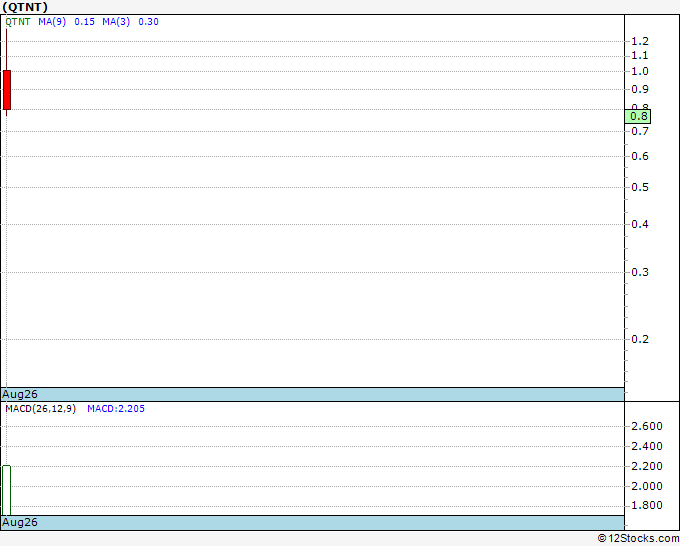This screenshot has height=546, width=680.
Task: Click the 1.1 price axis label
Action: (640, 56)
